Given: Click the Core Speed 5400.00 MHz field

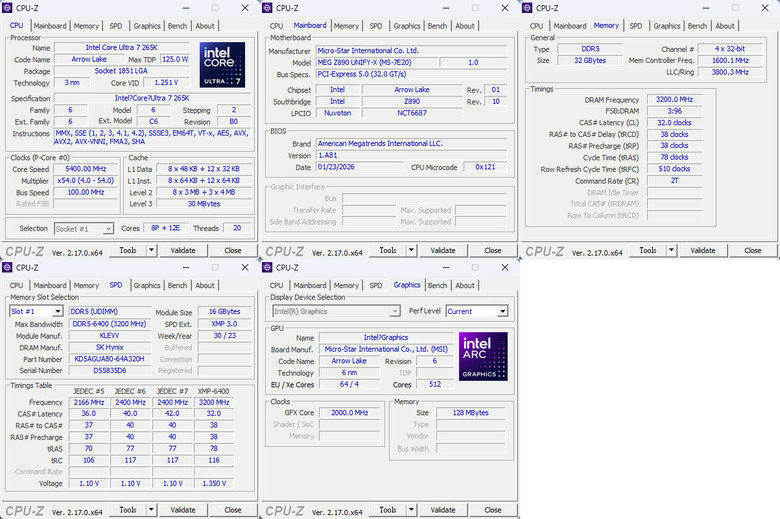Looking at the screenshot, I should 86,169.
